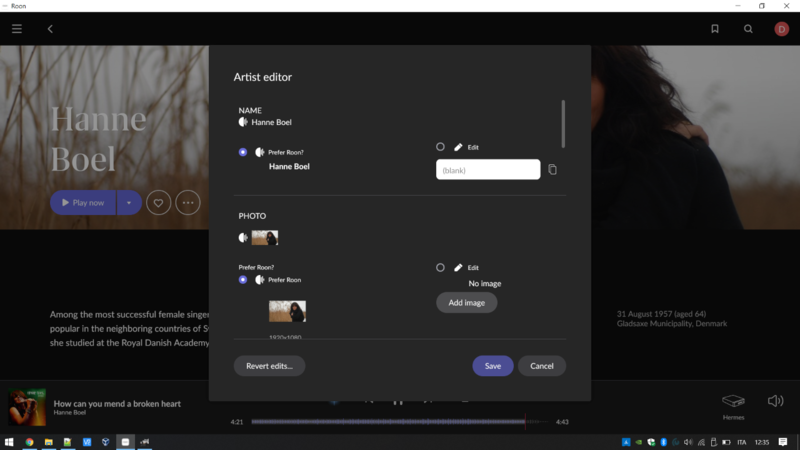Screen dimensions: 800x450
Task: Open the profile avatar D
Action: [781, 29]
